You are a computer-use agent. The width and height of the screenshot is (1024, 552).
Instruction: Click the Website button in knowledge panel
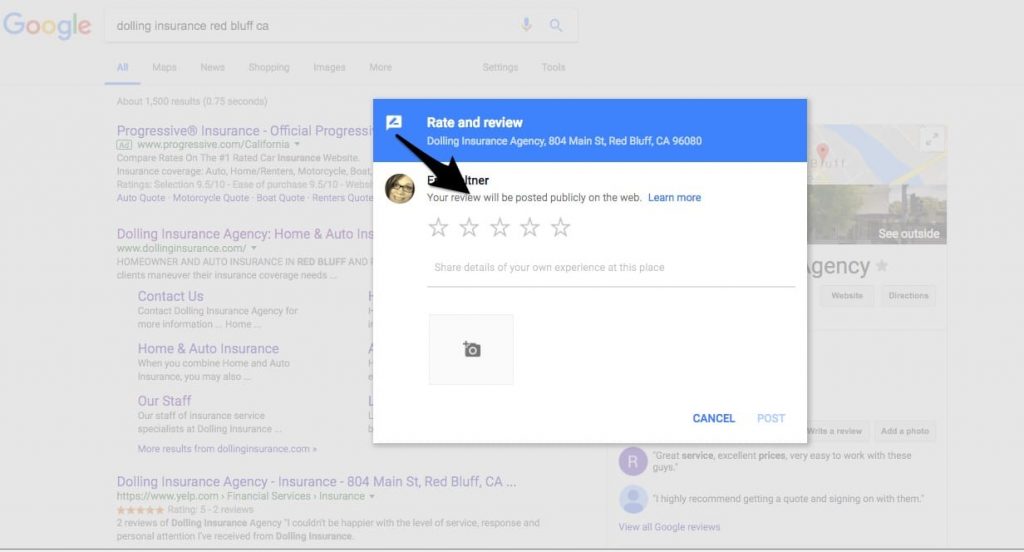[x=847, y=295]
